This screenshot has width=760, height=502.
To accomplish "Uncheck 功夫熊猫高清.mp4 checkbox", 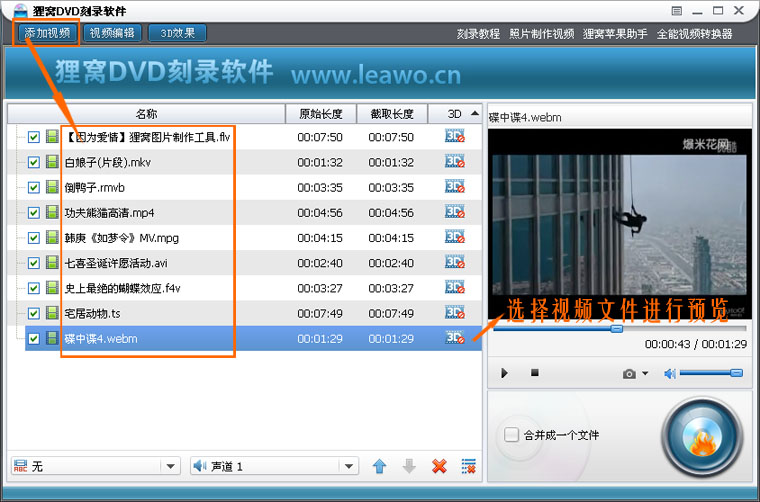I will coord(33,213).
